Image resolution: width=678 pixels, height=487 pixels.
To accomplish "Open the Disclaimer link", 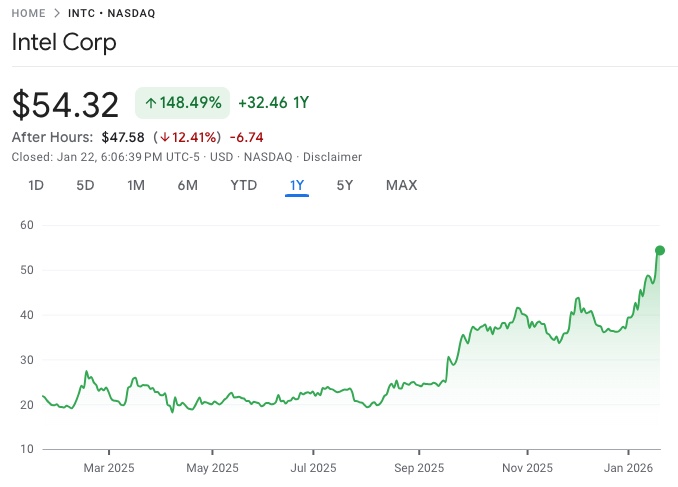I will pos(332,157).
